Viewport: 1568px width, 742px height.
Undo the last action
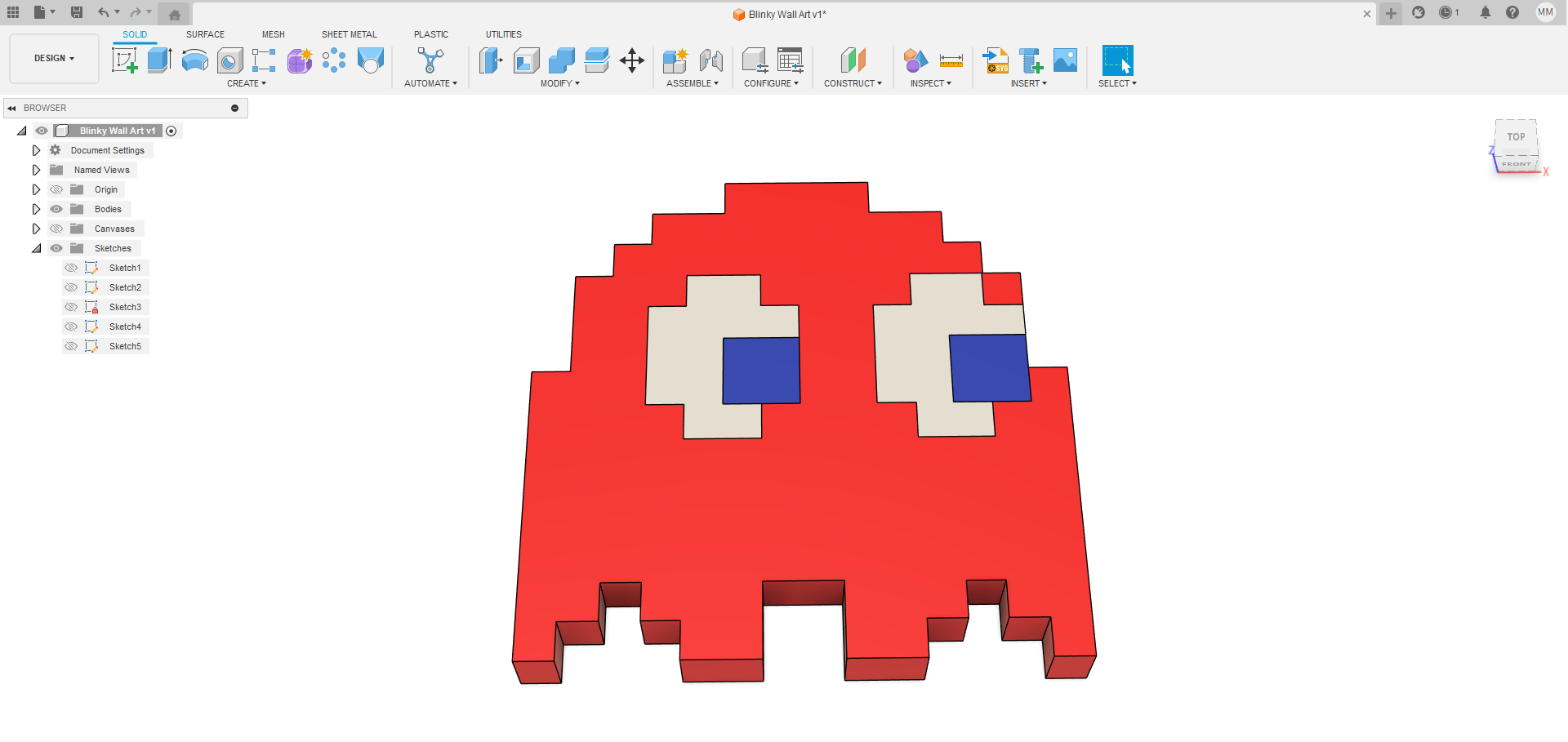point(103,12)
